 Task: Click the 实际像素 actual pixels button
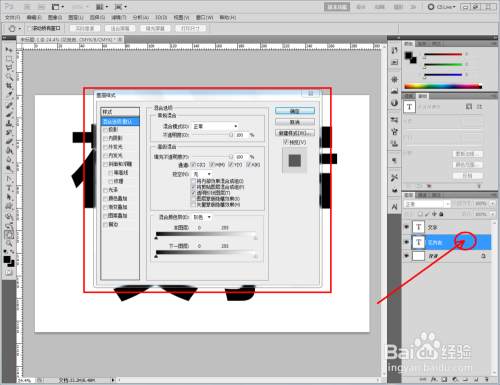coord(85,29)
